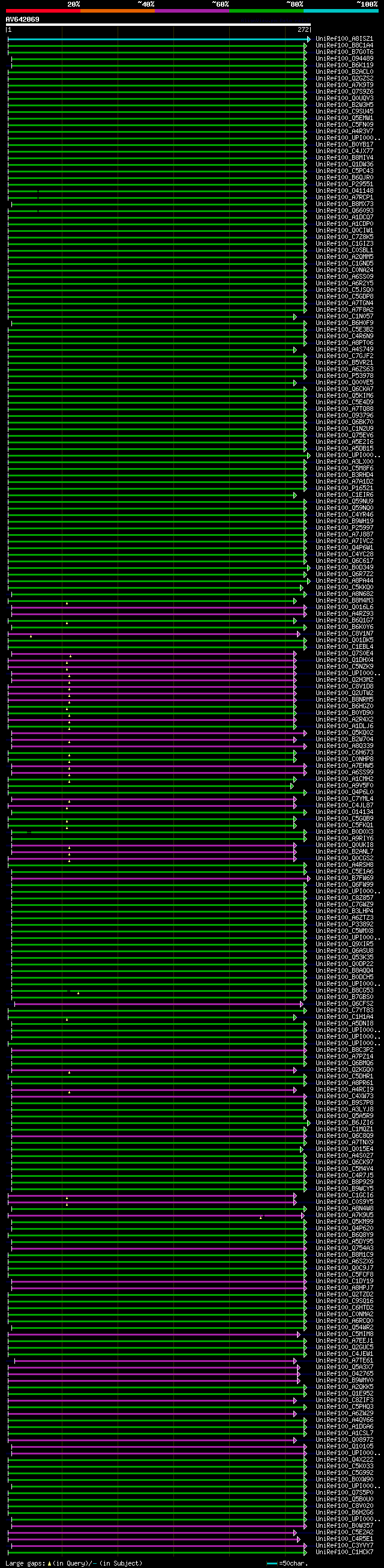This screenshot has height=1568, width=384.
Task: Select hit label UniRef100_C8V1N7
Action: point(344,634)
